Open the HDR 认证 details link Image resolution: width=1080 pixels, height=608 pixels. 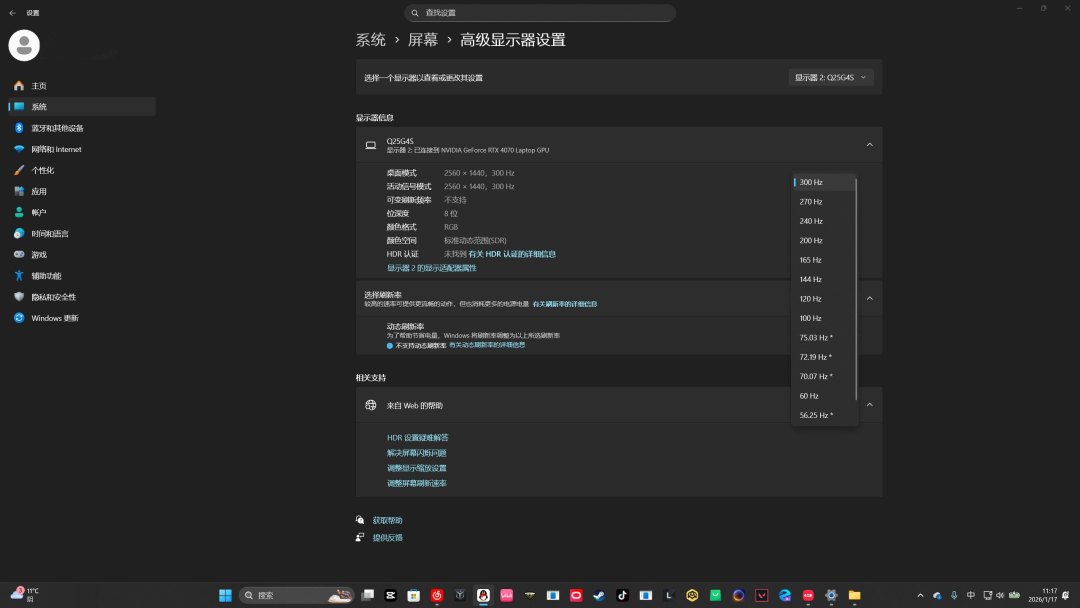pyautogui.click(x=512, y=254)
